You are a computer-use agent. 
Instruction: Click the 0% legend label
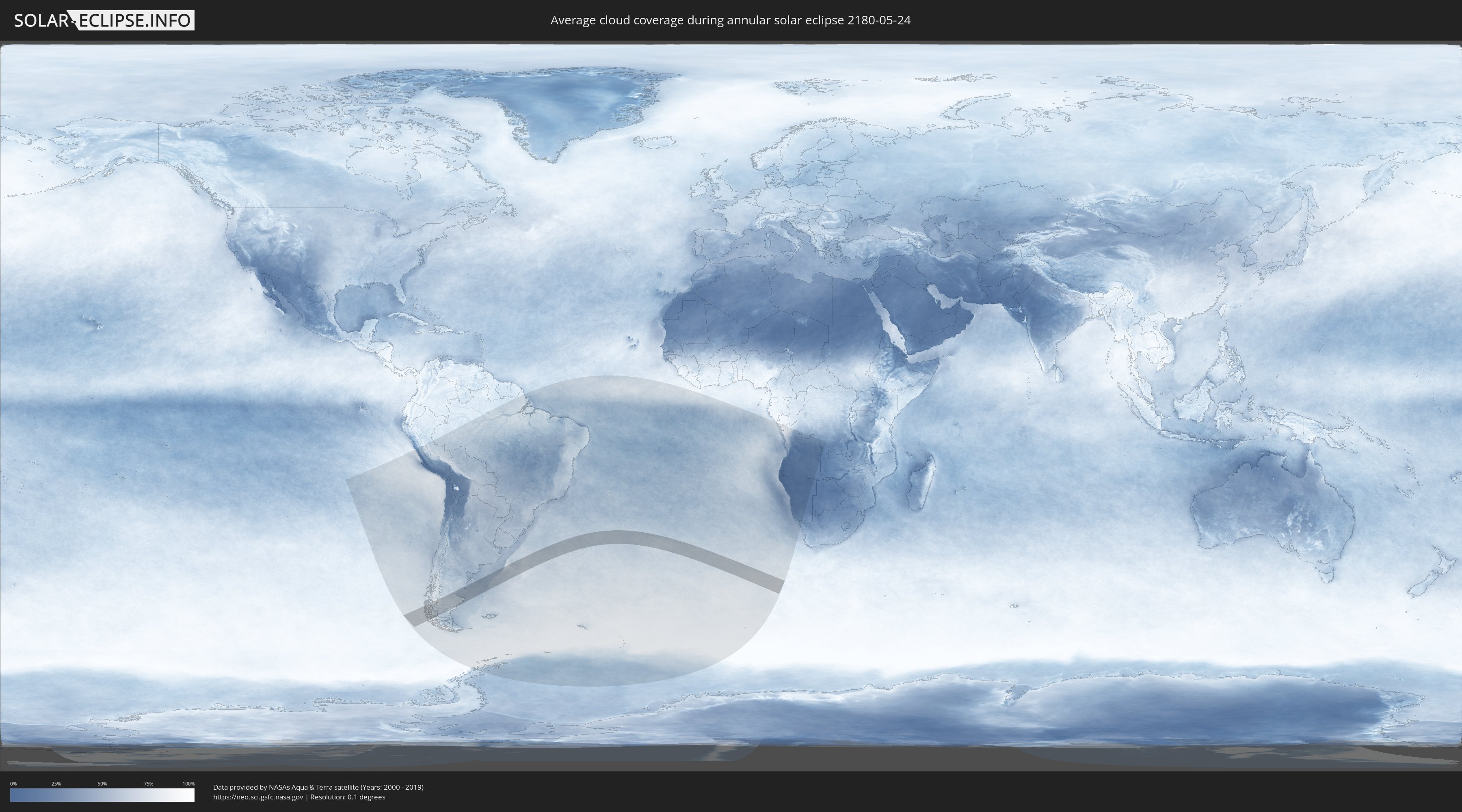(13, 784)
